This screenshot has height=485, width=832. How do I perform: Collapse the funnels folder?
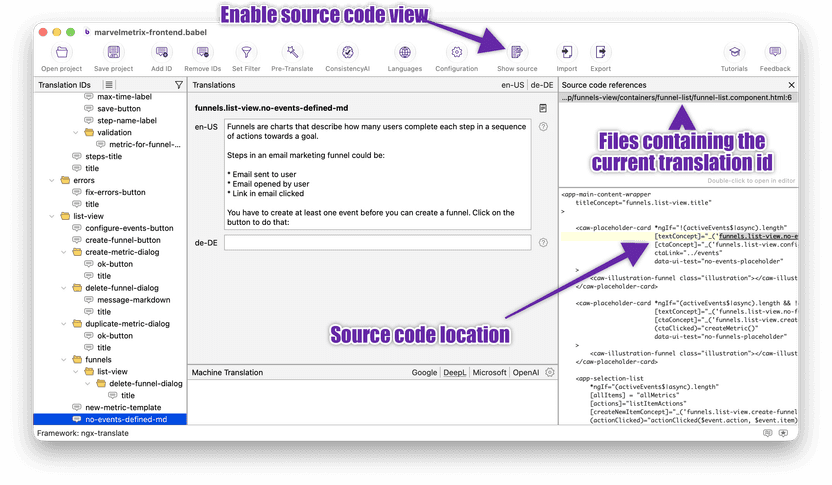tap(64, 360)
